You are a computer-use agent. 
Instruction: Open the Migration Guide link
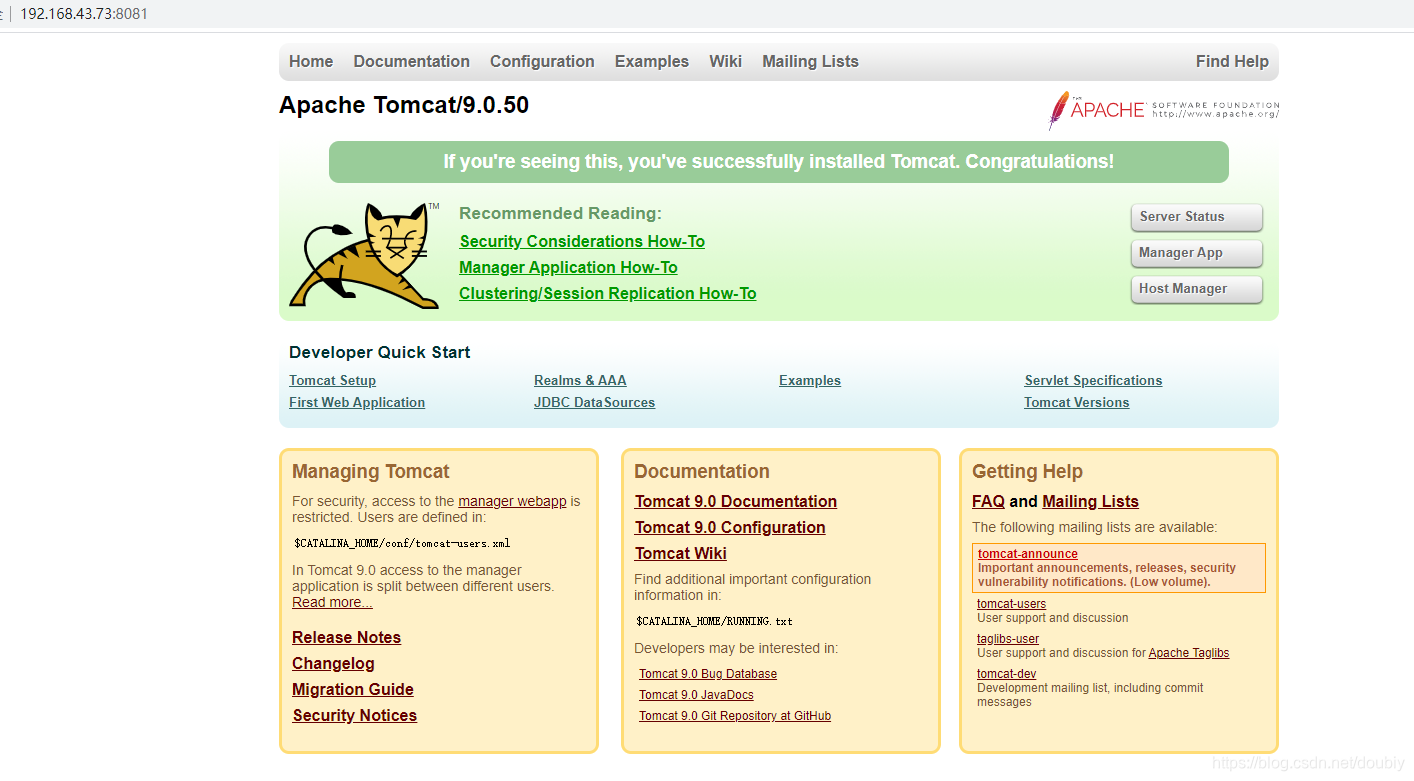point(352,689)
